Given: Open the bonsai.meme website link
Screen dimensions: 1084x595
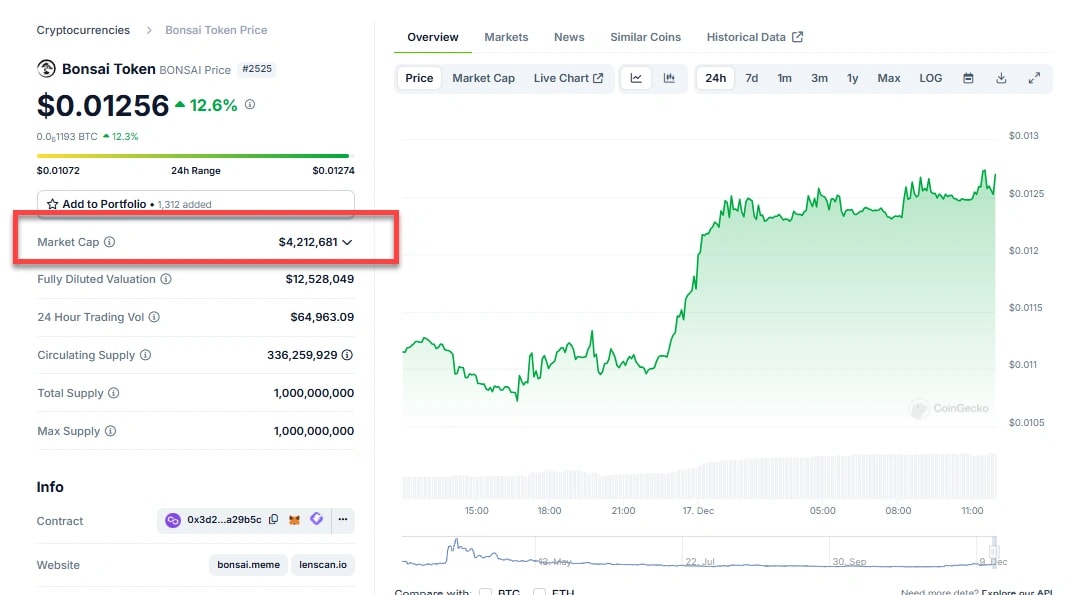Looking at the screenshot, I should click(249, 565).
